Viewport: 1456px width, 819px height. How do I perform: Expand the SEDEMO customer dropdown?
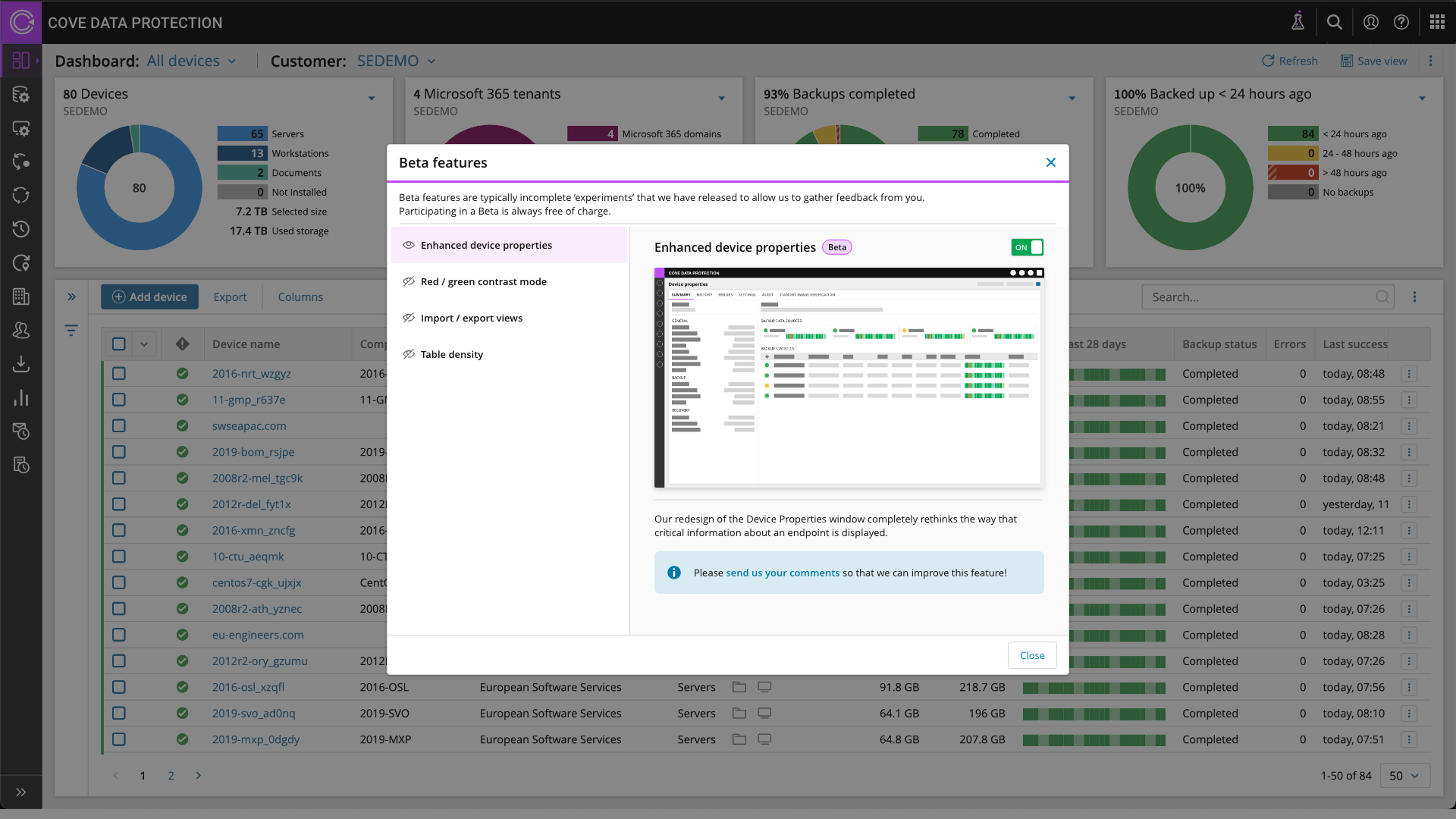pos(396,61)
